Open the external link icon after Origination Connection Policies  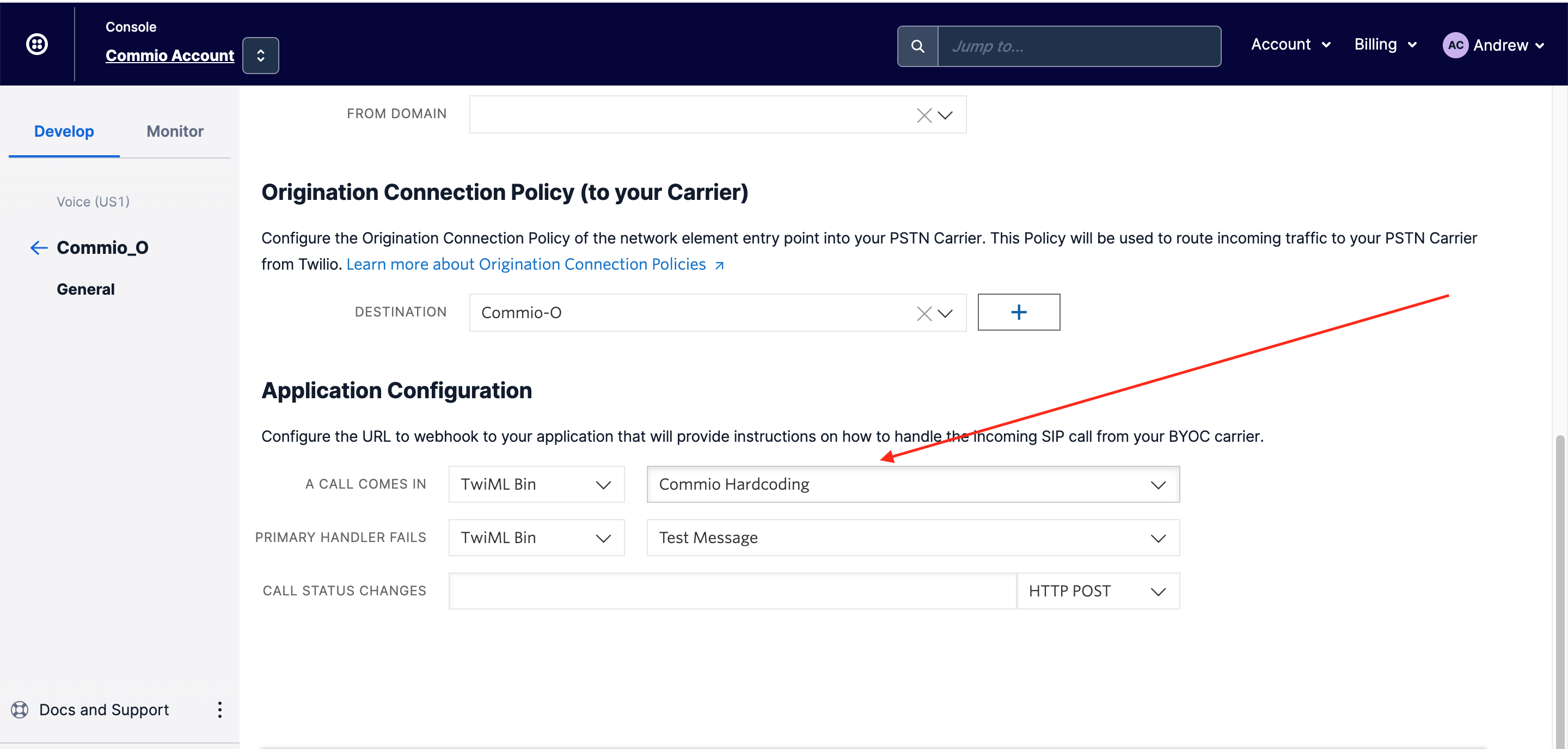(x=719, y=265)
